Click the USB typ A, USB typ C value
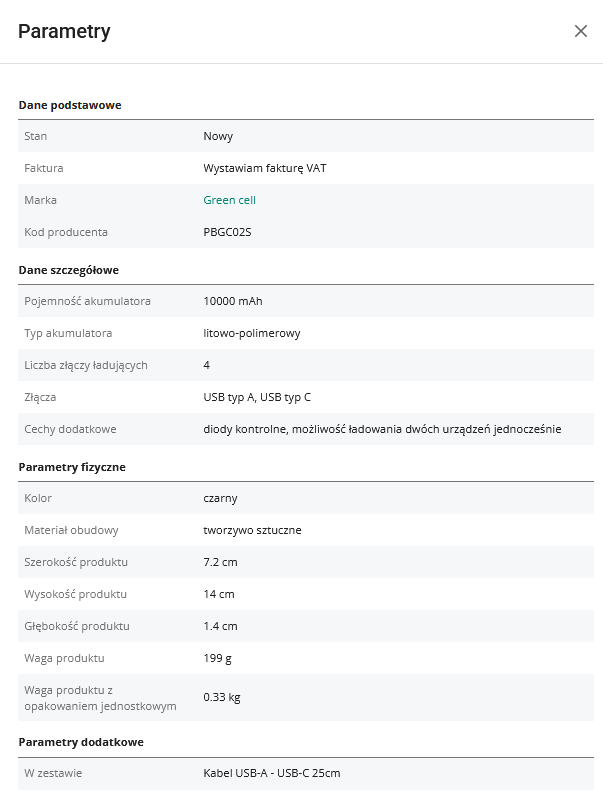This screenshot has height=792, width=603. pyautogui.click(x=257, y=397)
